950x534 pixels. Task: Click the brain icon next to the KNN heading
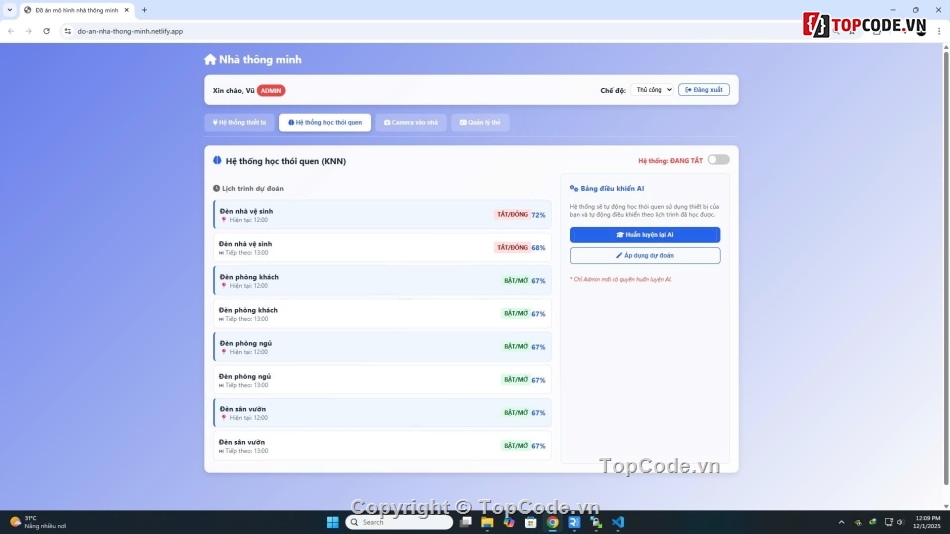pyautogui.click(x=217, y=160)
